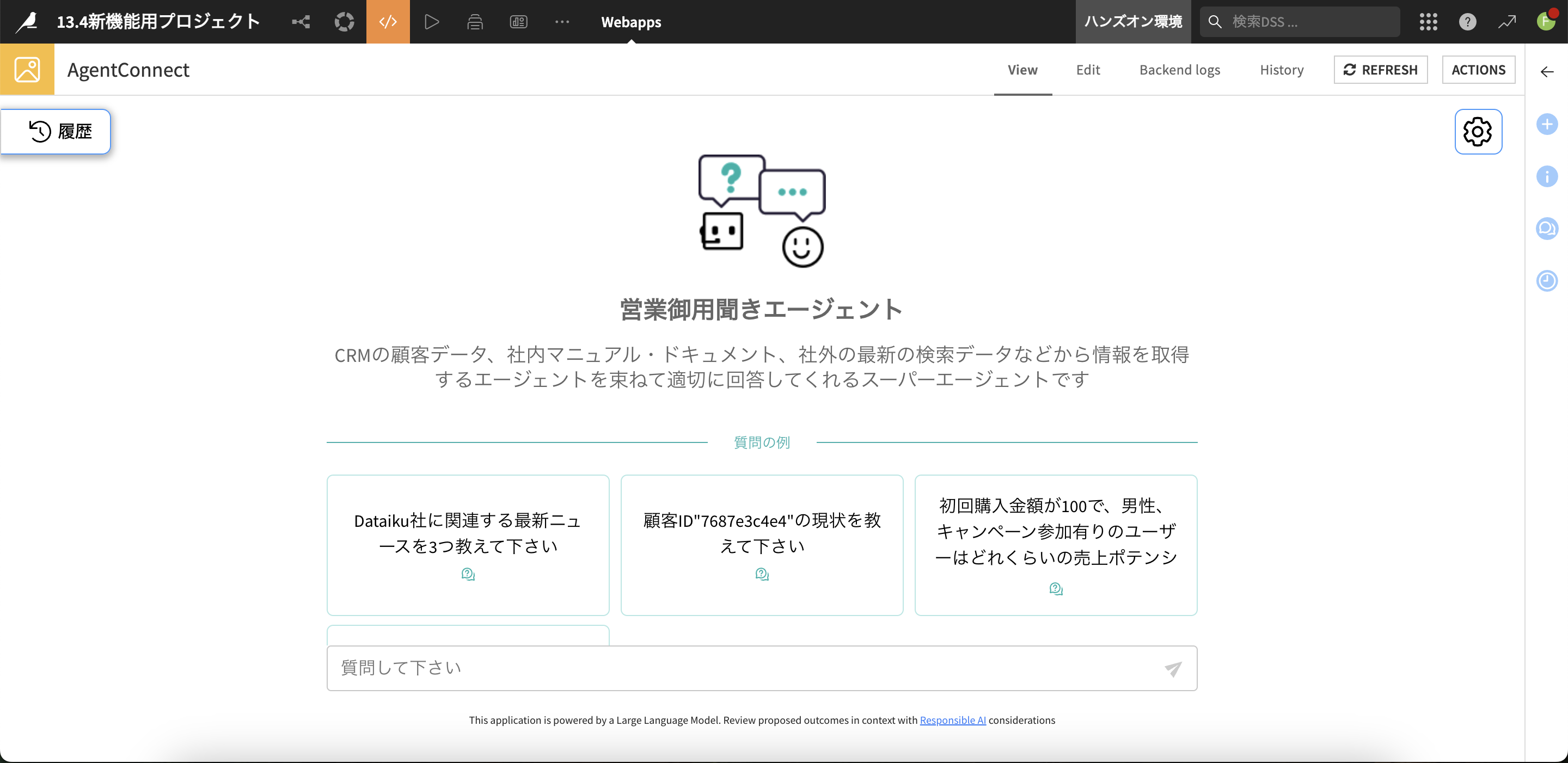Collapse the right panel with the arrow

1547,72
